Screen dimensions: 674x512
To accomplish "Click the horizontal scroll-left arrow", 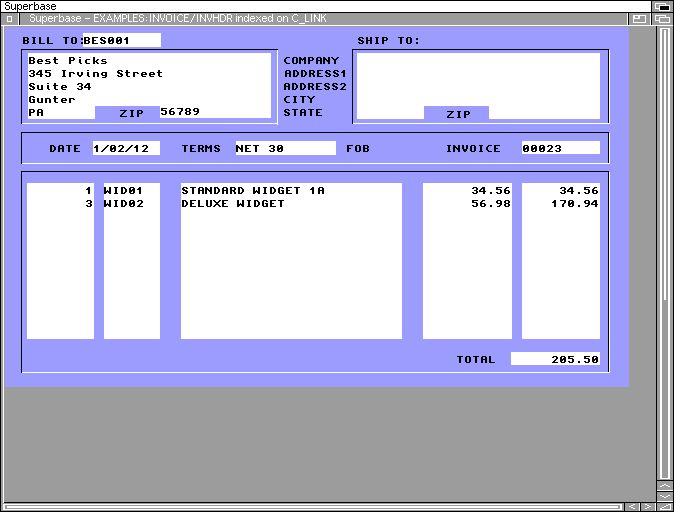I will pyautogui.click(x=632, y=507).
